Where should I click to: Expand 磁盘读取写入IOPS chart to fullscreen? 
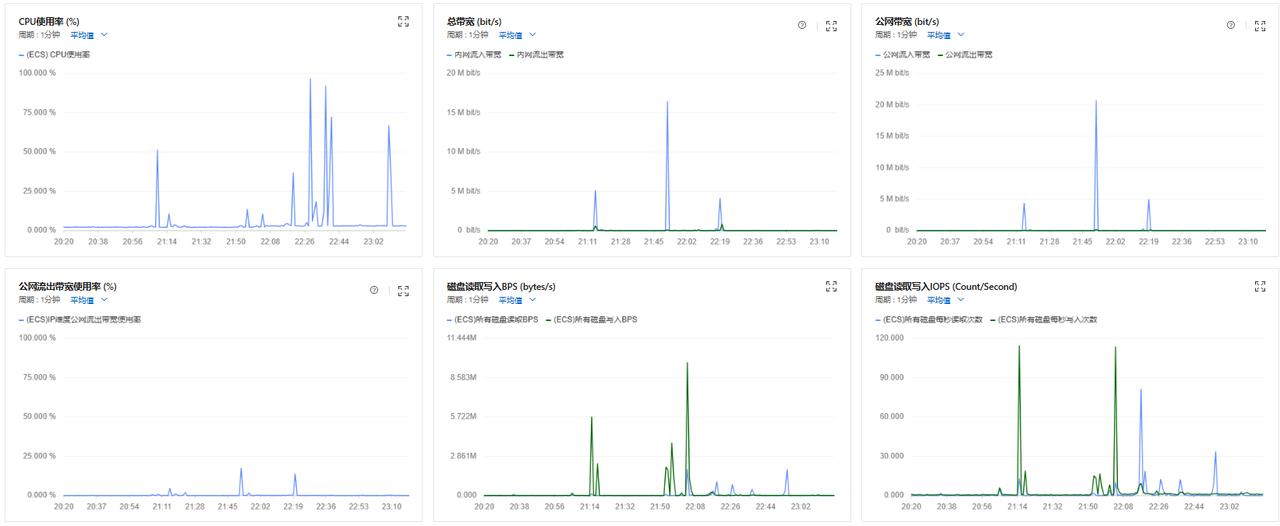point(1259,286)
